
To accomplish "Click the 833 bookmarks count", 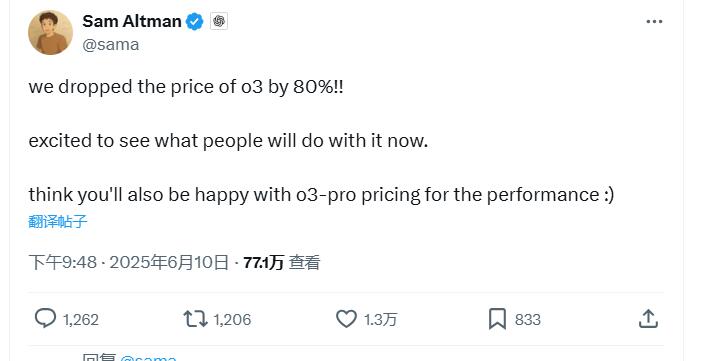I will (x=528, y=319).
